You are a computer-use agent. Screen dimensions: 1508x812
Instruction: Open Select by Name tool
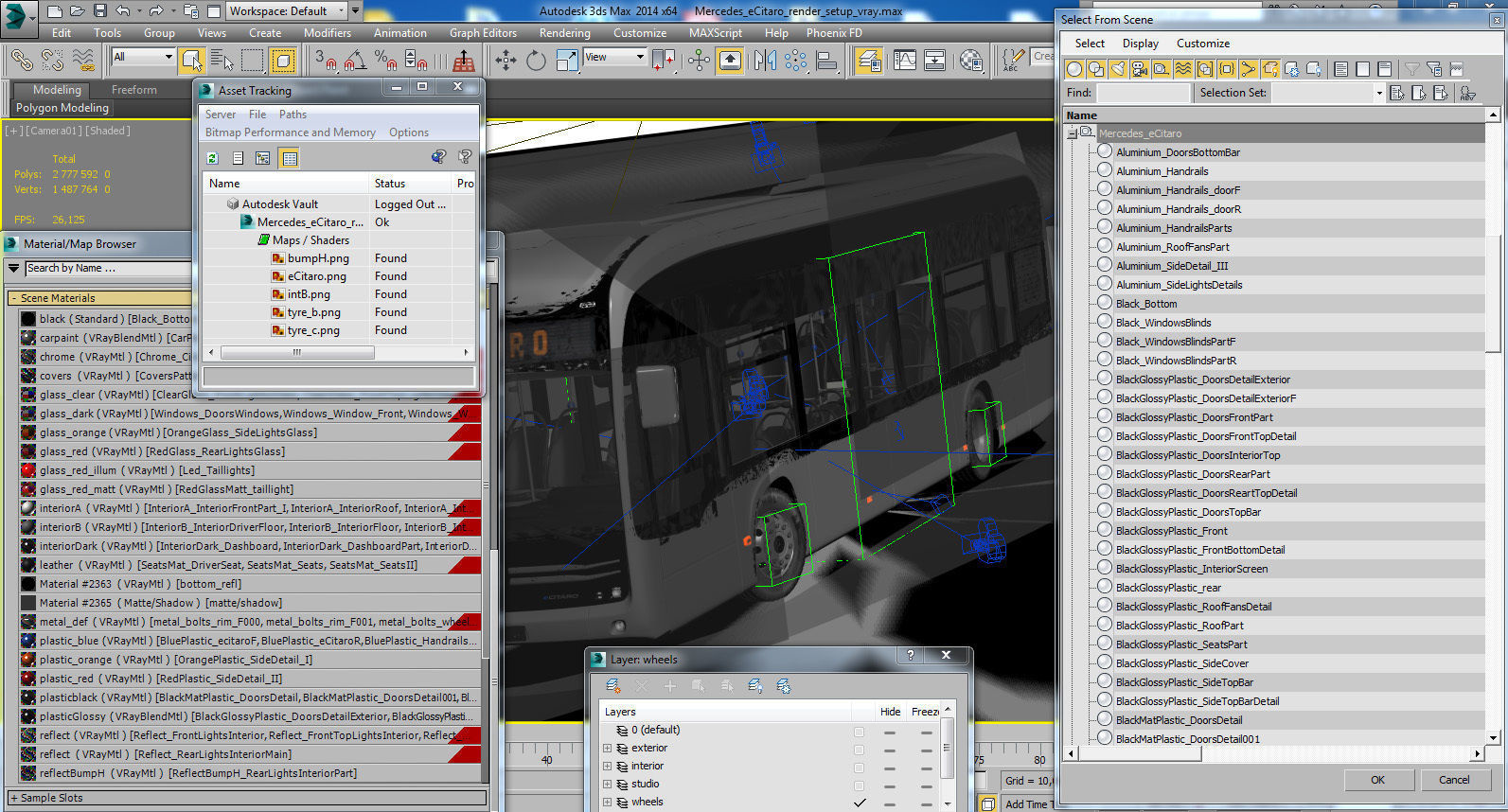[x=222, y=61]
